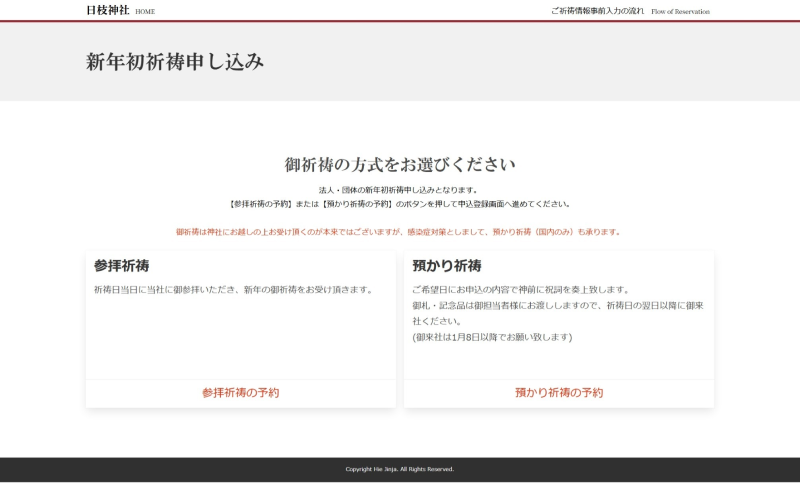Click the 日枝神社 site logo

107,10
